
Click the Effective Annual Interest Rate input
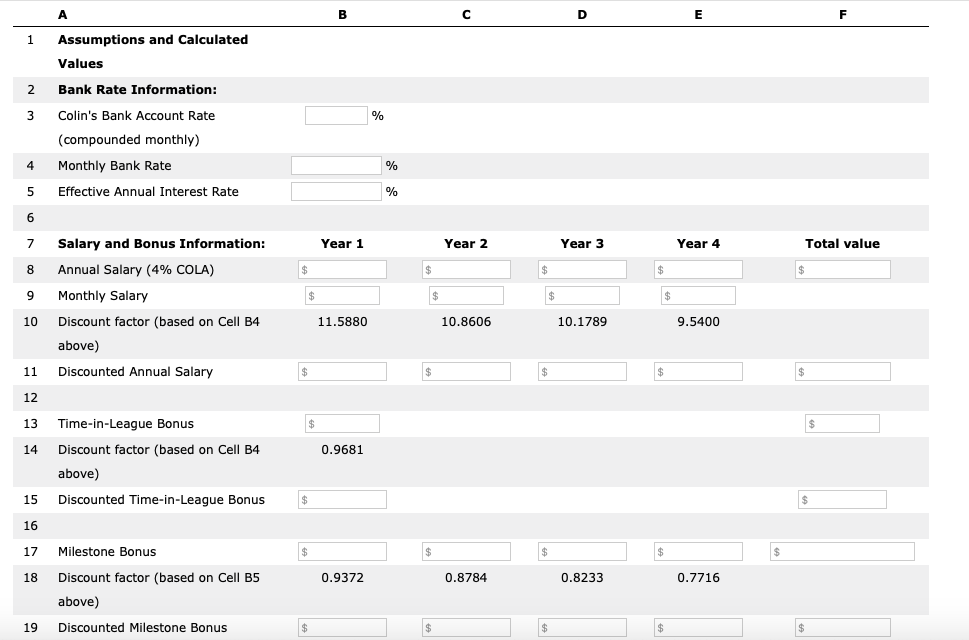pos(336,192)
